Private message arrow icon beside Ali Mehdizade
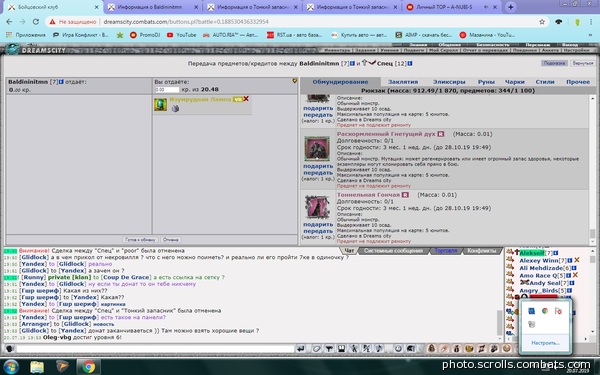This screenshot has width=600, height=375. (509, 268)
